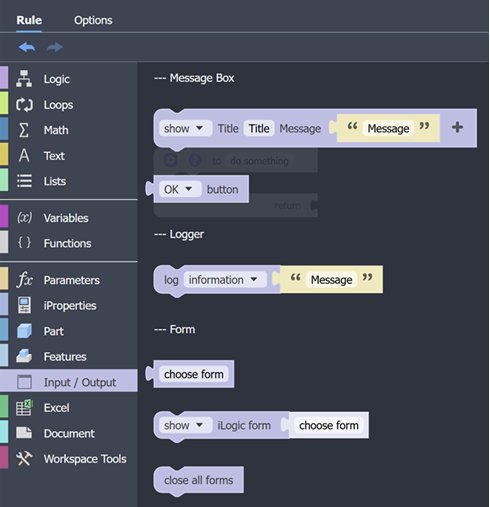This screenshot has height=507, width=490.
Task: Click the Input / Output window icon
Action: point(24,382)
